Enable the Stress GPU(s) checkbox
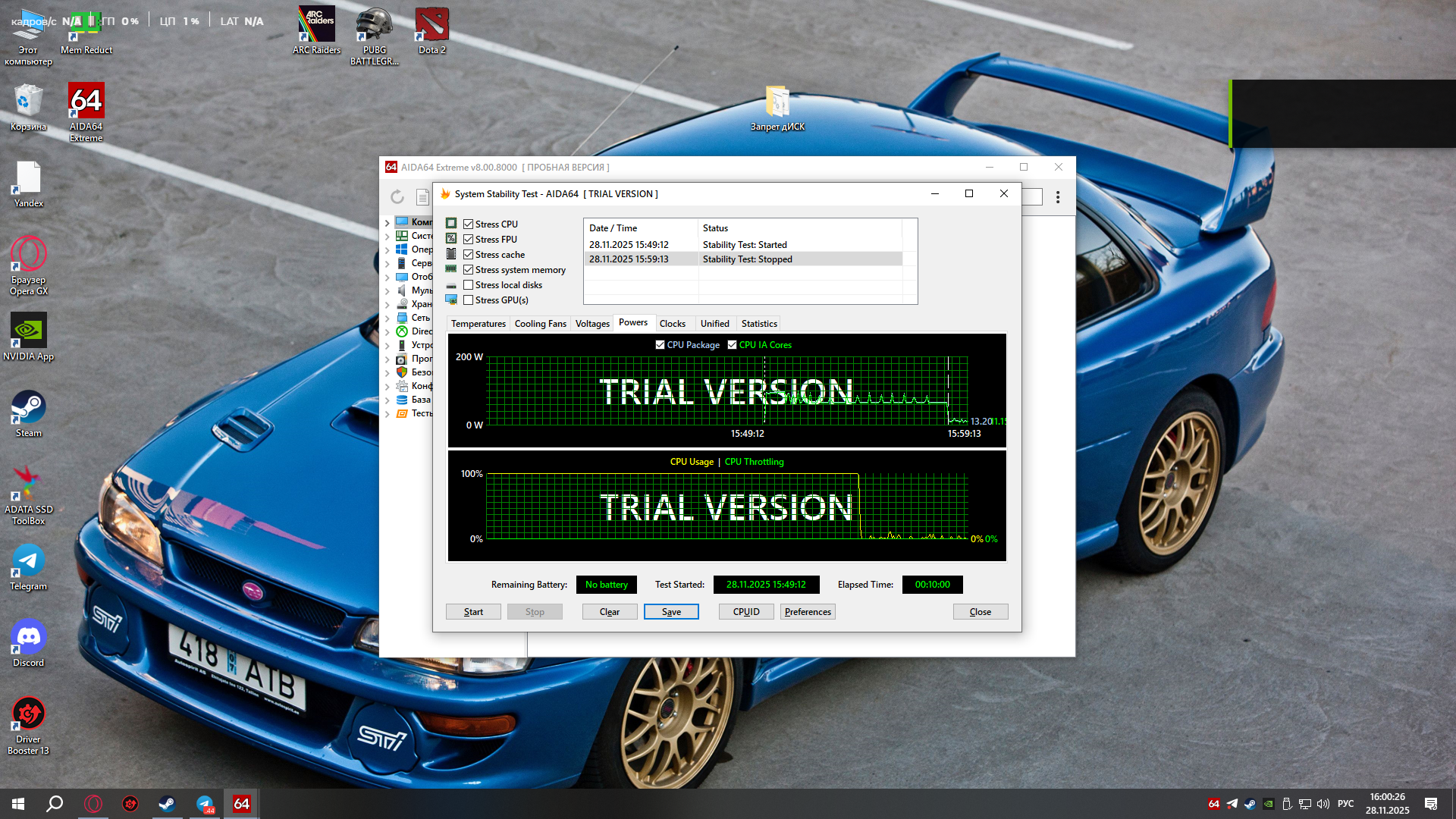 point(469,300)
